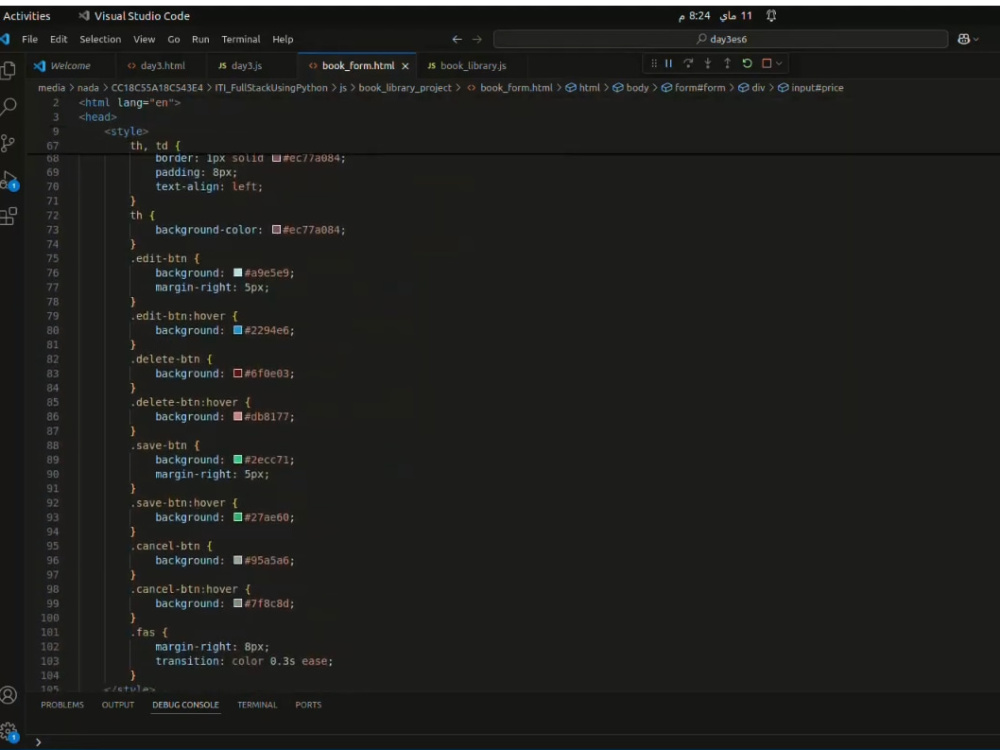Grab the debug toolbar drag handle
Screen dimensions: 1000x750
coord(654,63)
